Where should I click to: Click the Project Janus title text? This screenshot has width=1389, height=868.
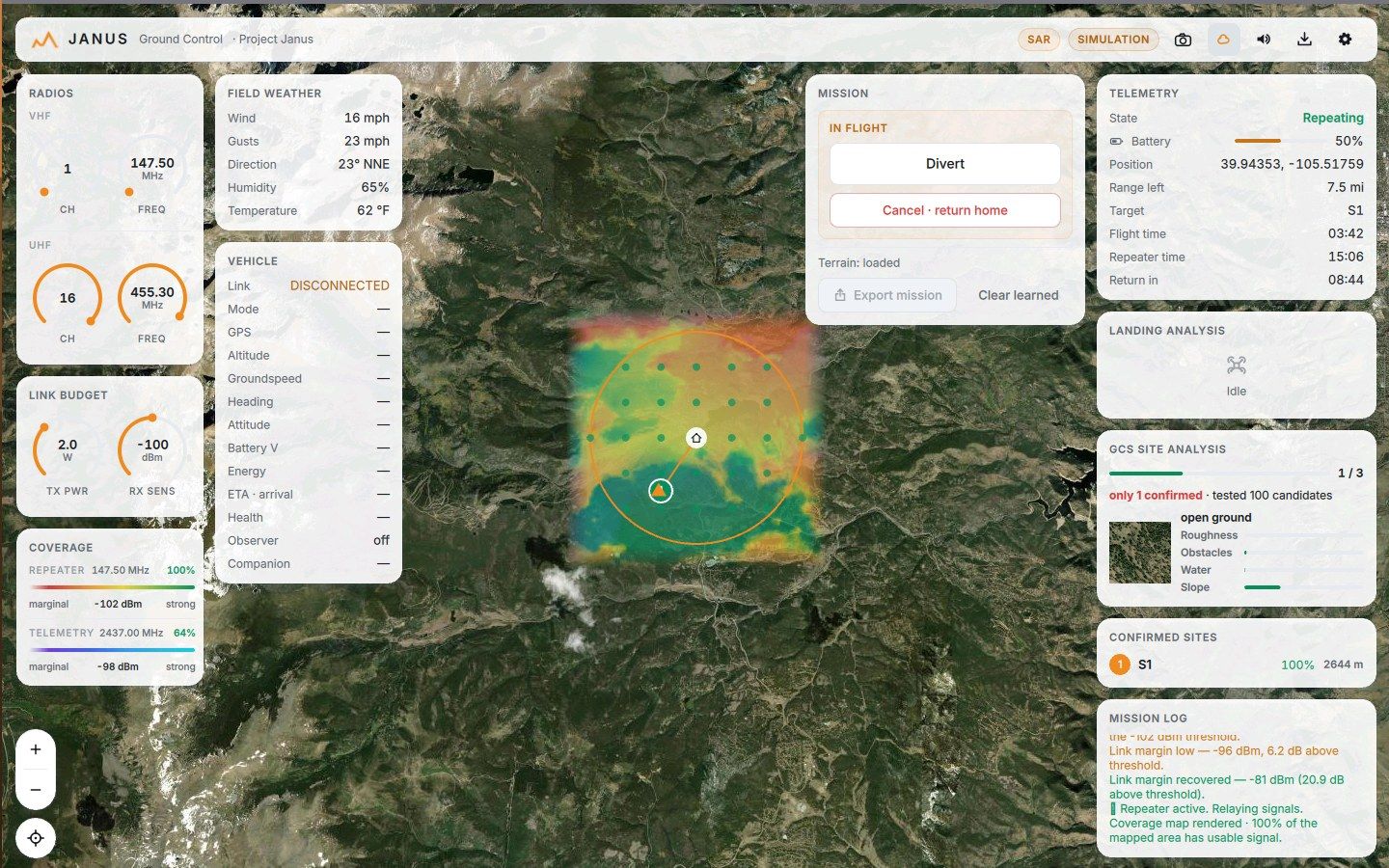(276, 40)
